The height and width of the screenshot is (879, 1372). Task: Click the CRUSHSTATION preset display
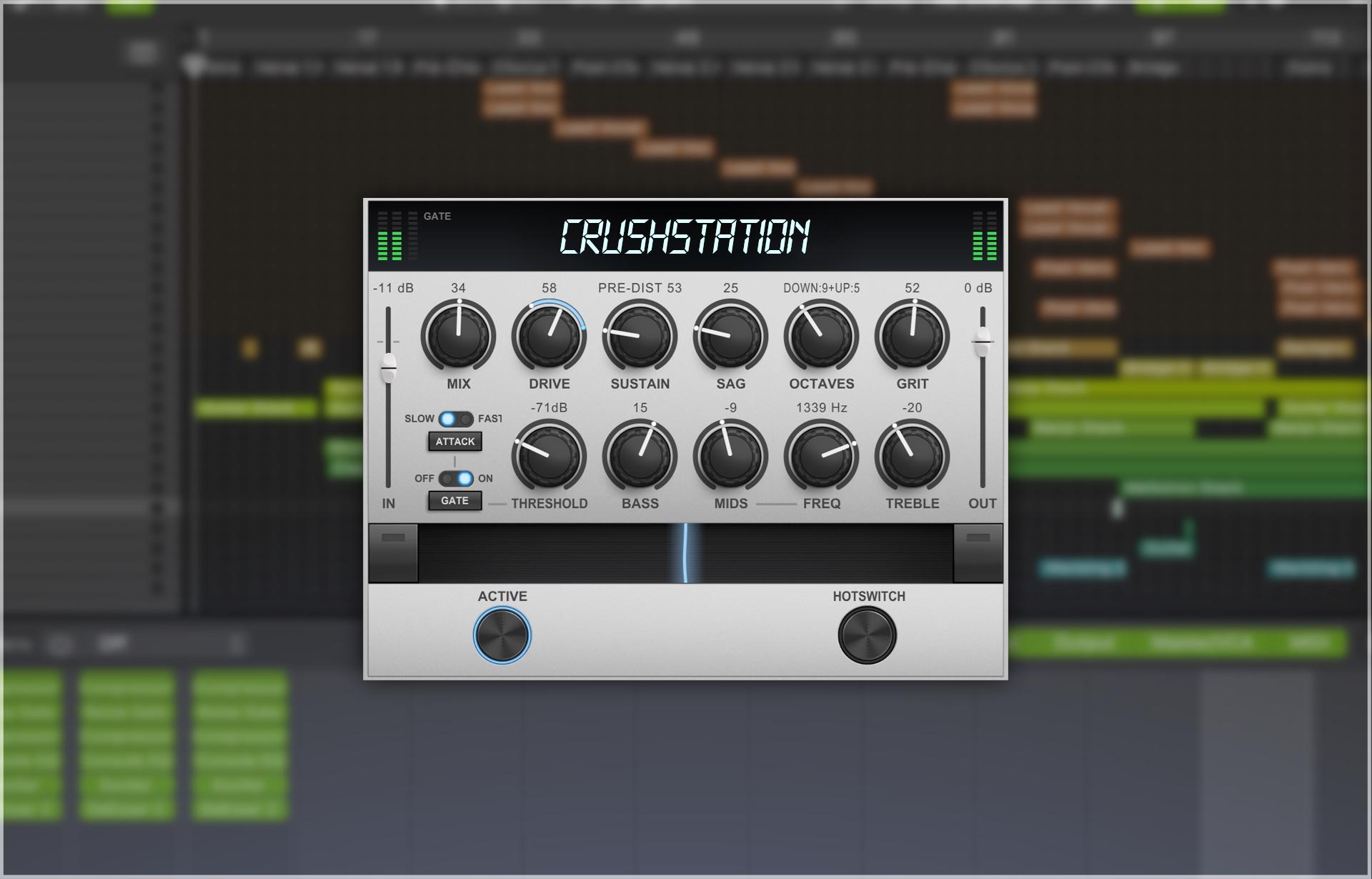[685, 237]
